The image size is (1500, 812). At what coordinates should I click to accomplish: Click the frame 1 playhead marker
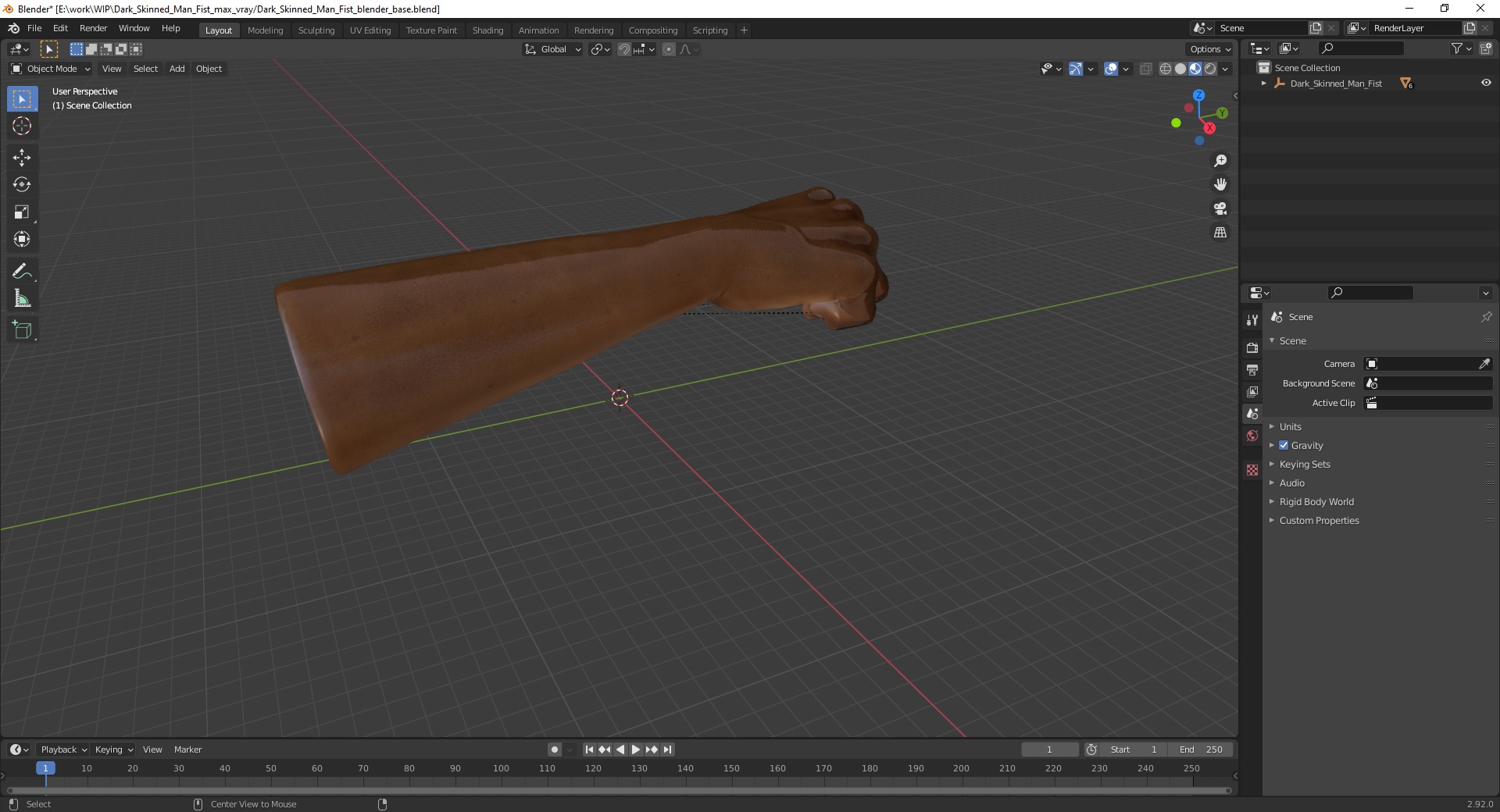coord(45,768)
